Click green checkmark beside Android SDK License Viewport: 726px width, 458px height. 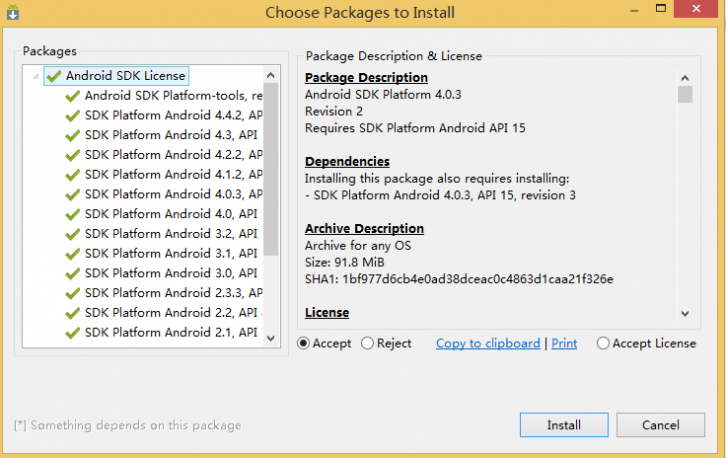(x=54, y=76)
